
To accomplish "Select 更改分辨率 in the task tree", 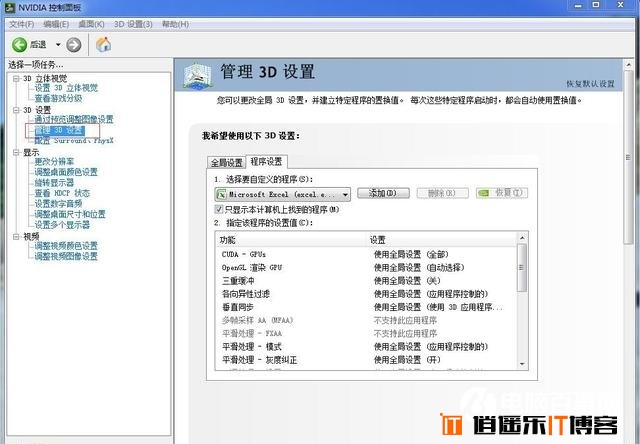I will (54, 162).
